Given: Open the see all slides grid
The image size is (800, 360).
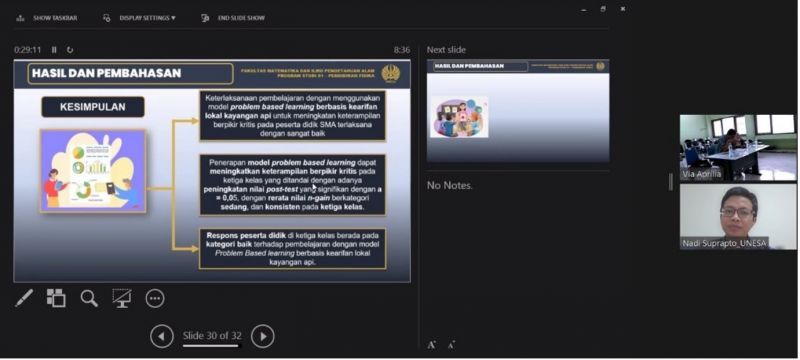Looking at the screenshot, I should tap(56, 298).
